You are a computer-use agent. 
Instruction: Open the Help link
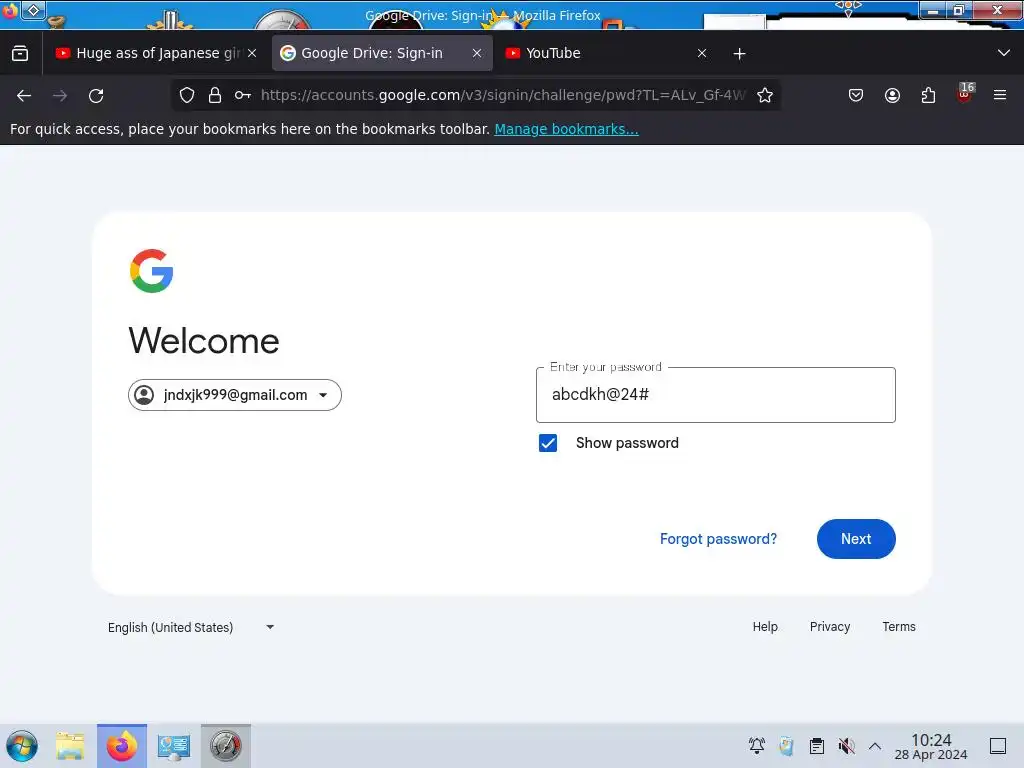(x=765, y=627)
